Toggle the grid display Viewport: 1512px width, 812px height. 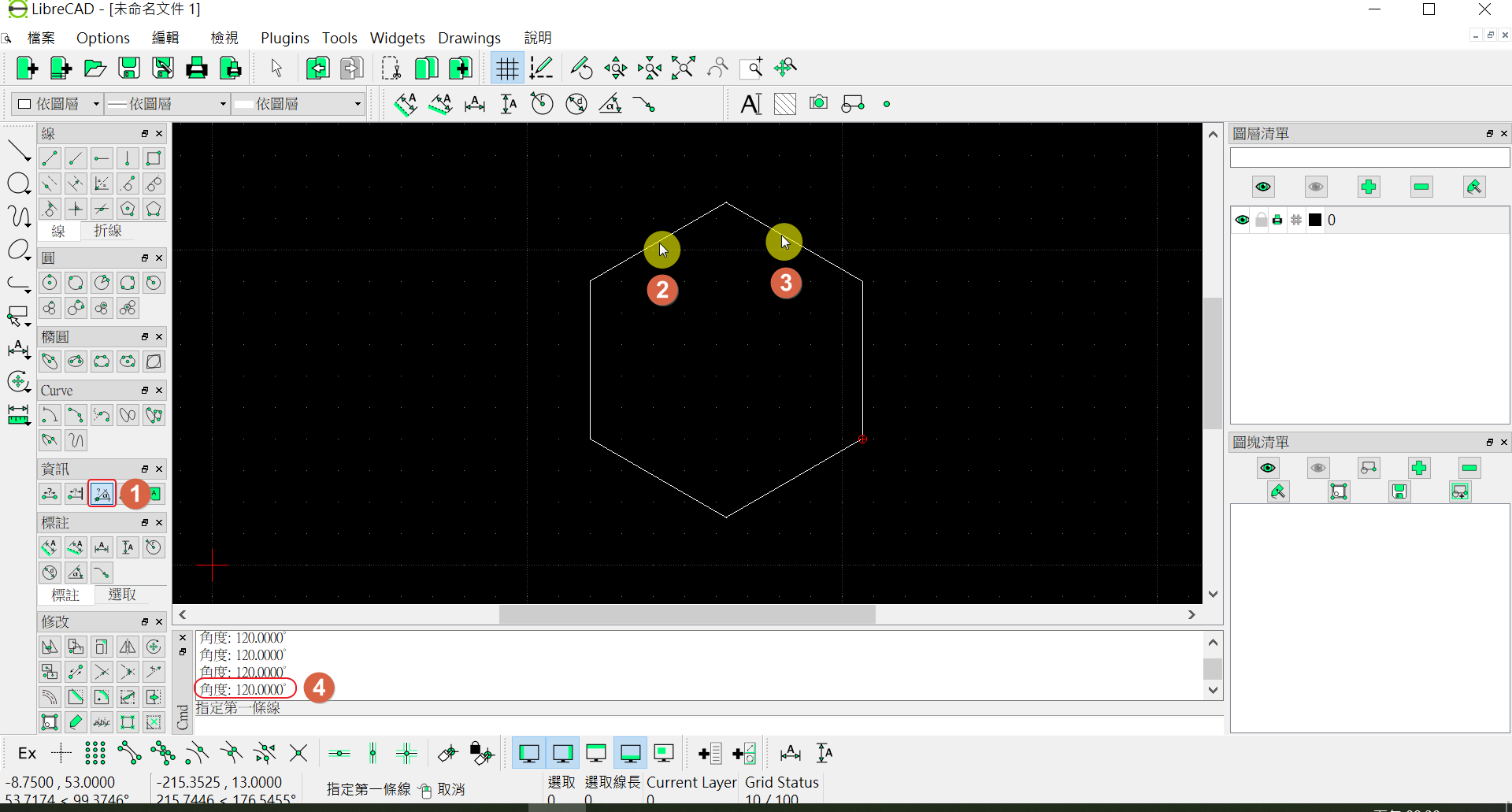[x=507, y=69]
